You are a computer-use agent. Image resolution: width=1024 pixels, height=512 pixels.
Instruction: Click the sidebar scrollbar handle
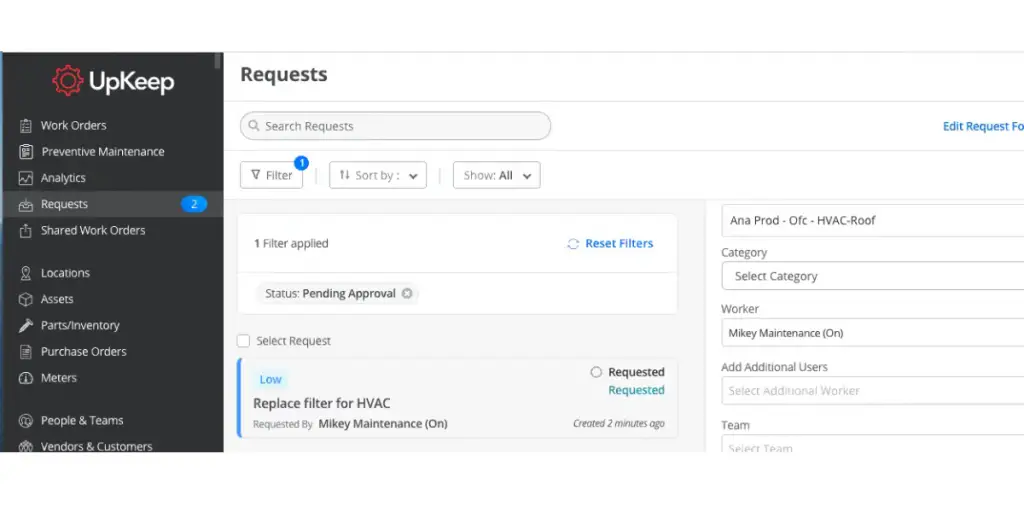click(217, 61)
